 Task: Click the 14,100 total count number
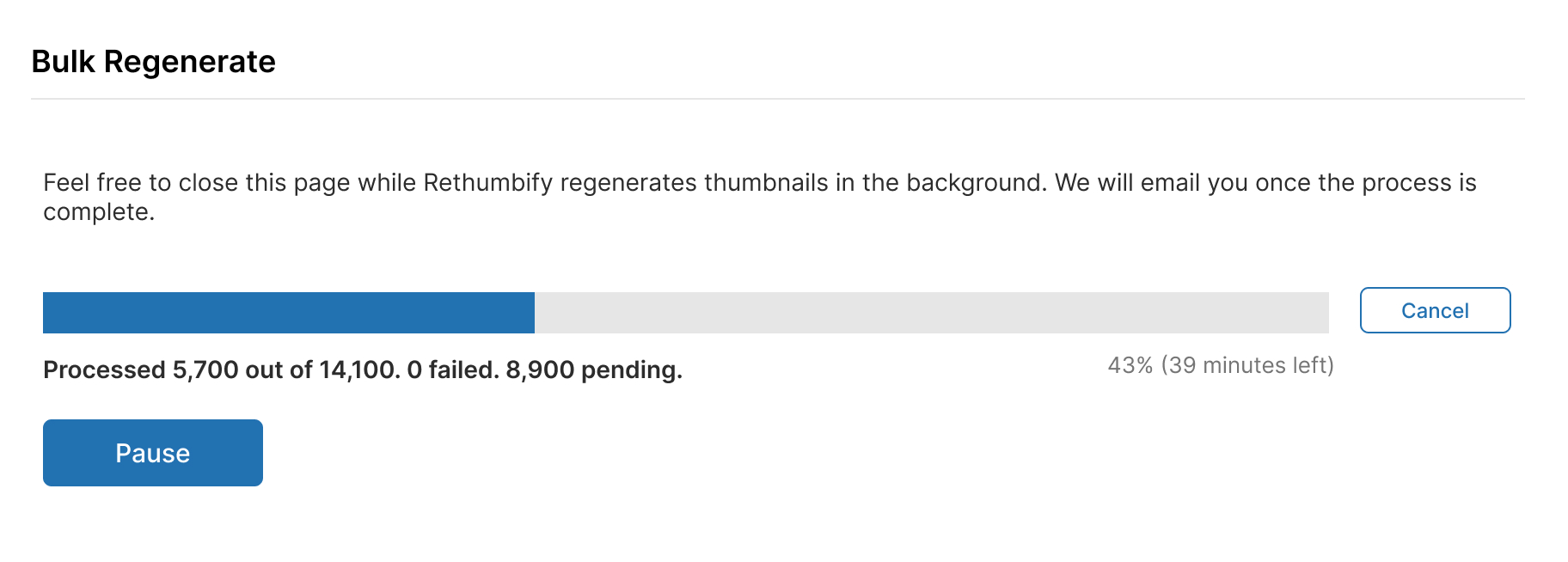pos(358,370)
